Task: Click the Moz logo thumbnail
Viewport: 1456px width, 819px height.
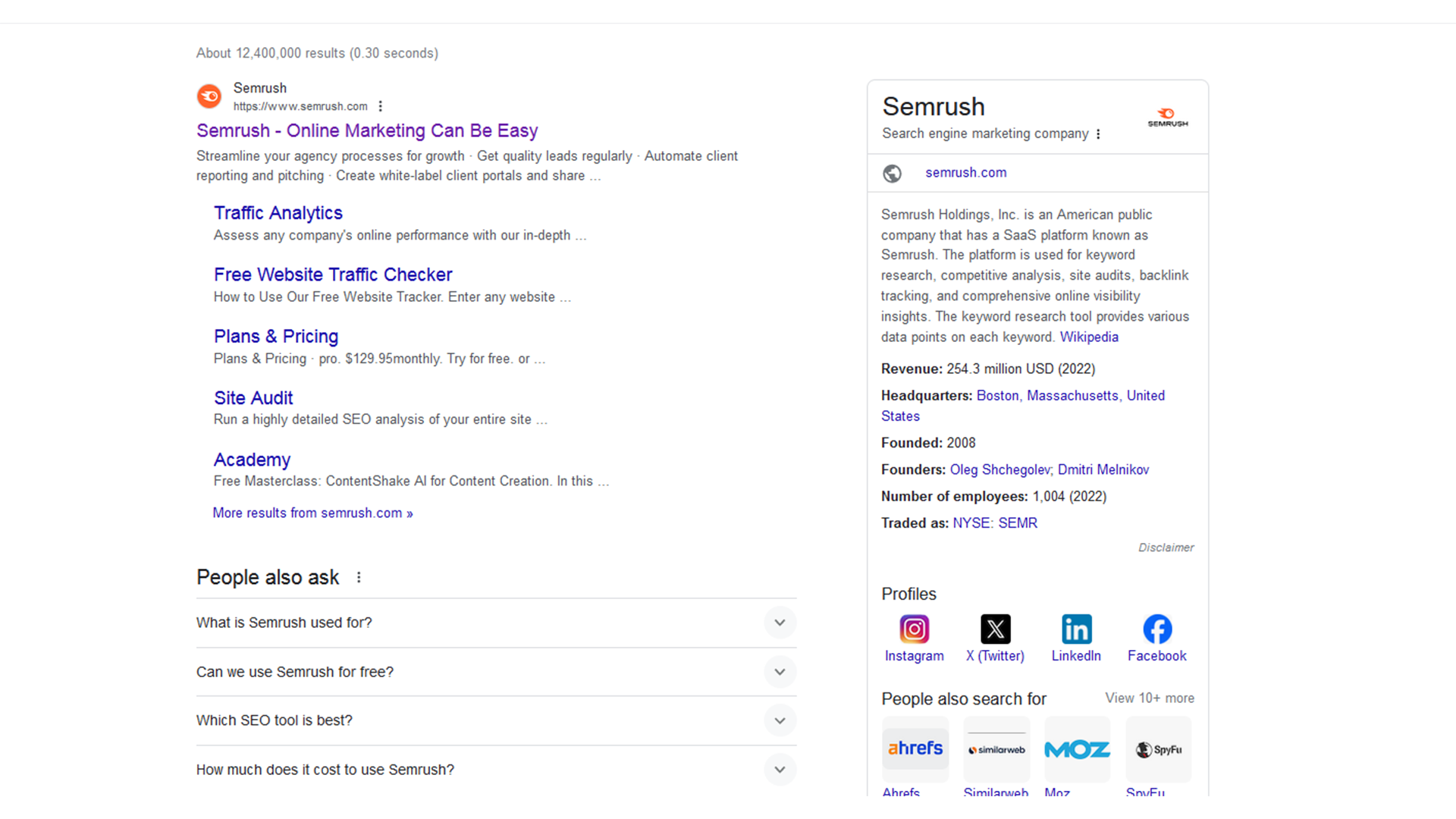Action: tap(1078, 749)
